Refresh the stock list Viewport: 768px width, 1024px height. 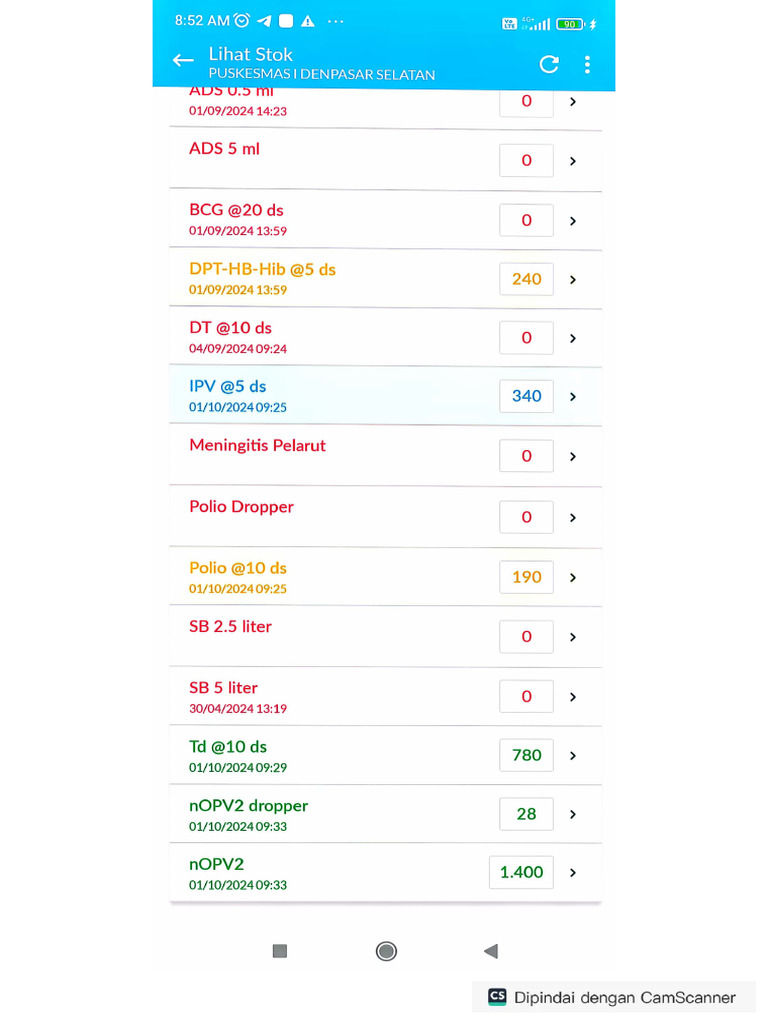(549, 65)
